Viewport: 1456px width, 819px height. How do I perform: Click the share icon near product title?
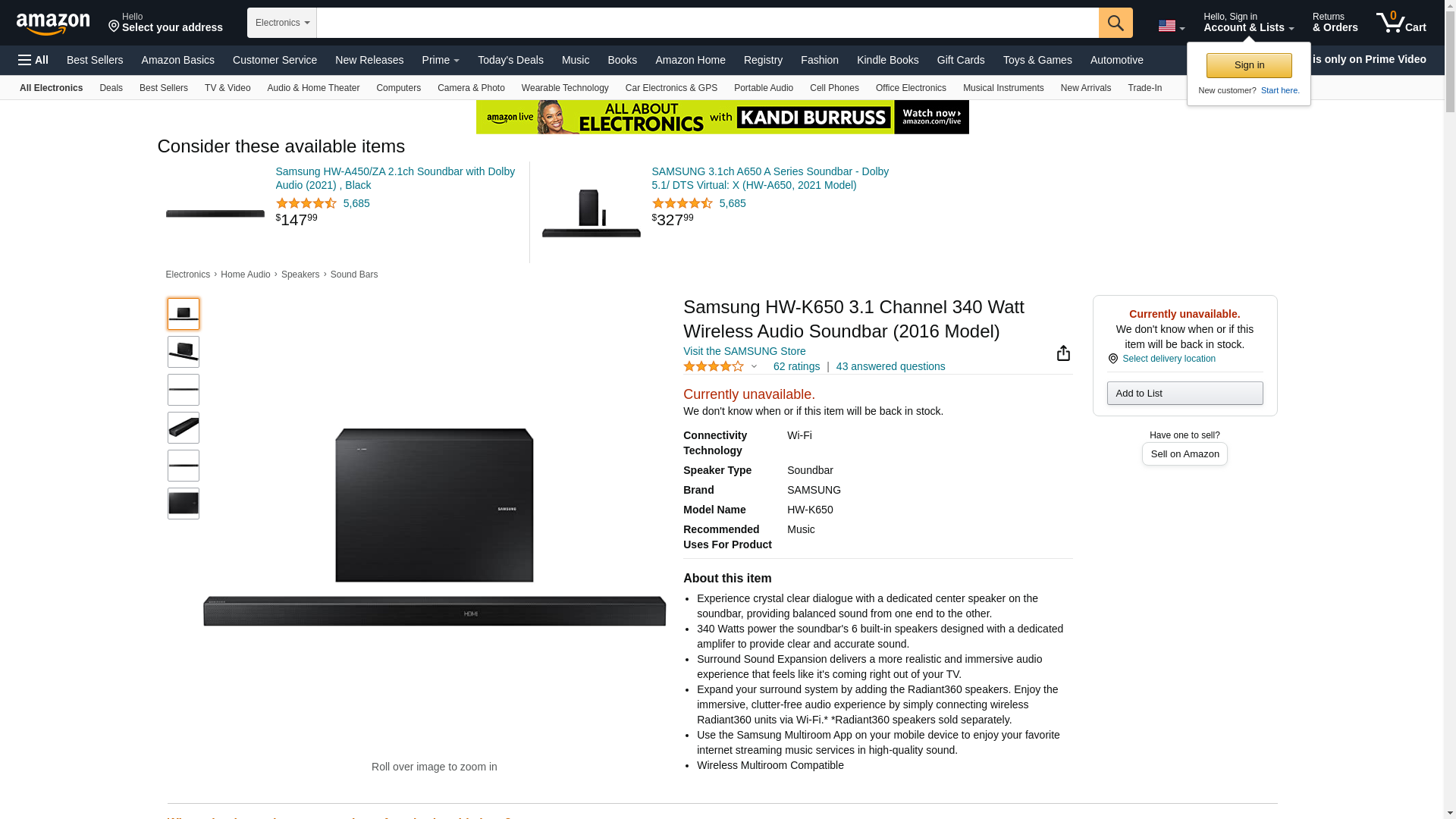click(1063, 353)
